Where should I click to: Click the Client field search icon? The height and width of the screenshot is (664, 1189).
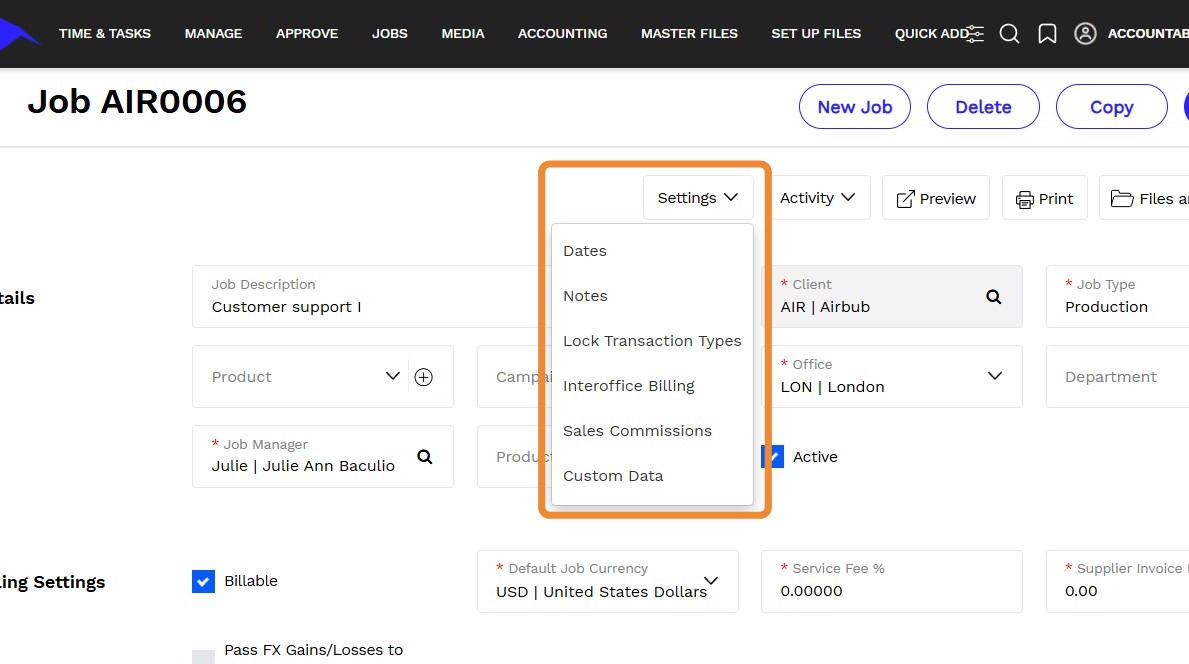click(x=993, y=296)
